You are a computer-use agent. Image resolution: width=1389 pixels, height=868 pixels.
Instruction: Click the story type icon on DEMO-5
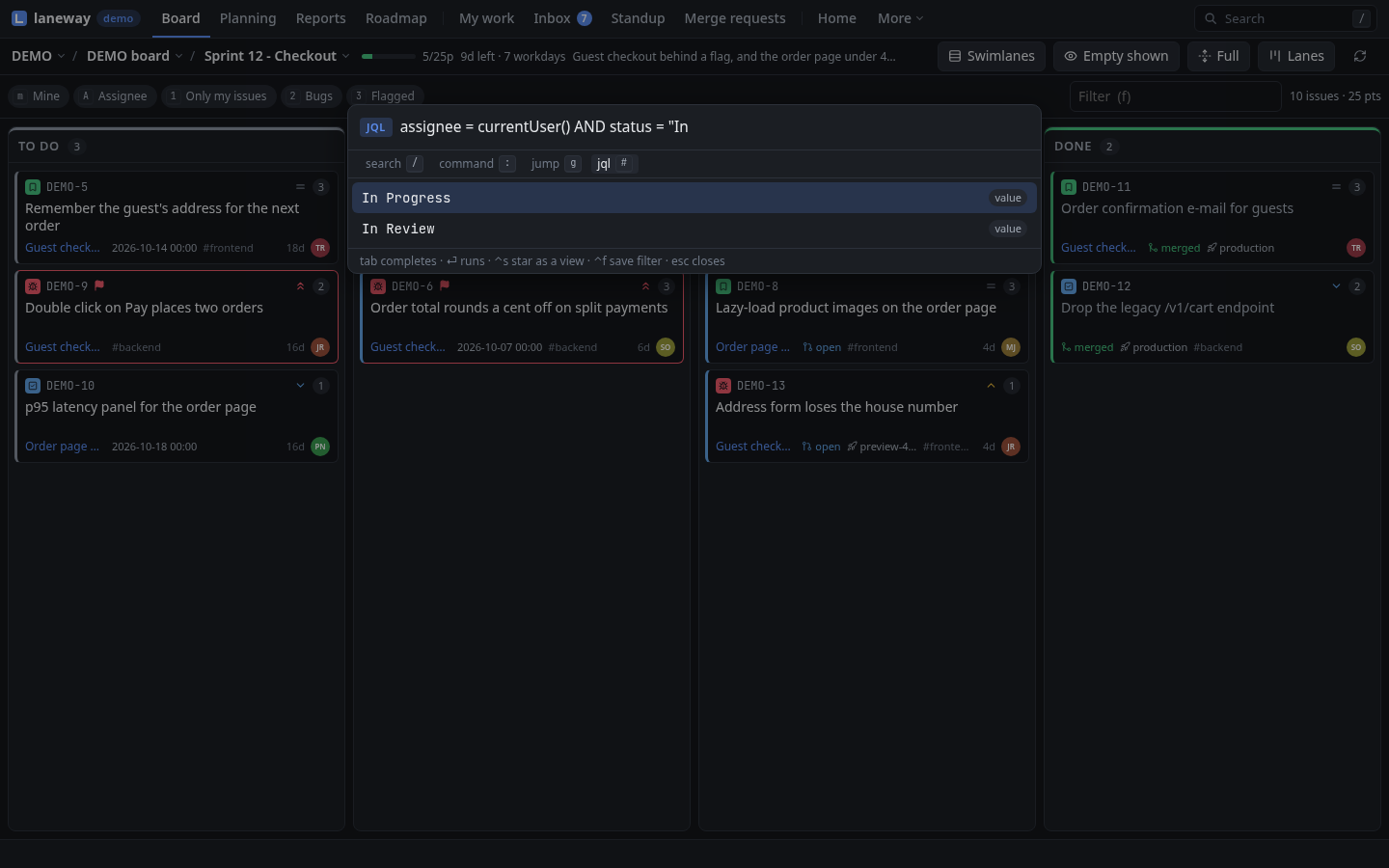(x=33, y=187)
